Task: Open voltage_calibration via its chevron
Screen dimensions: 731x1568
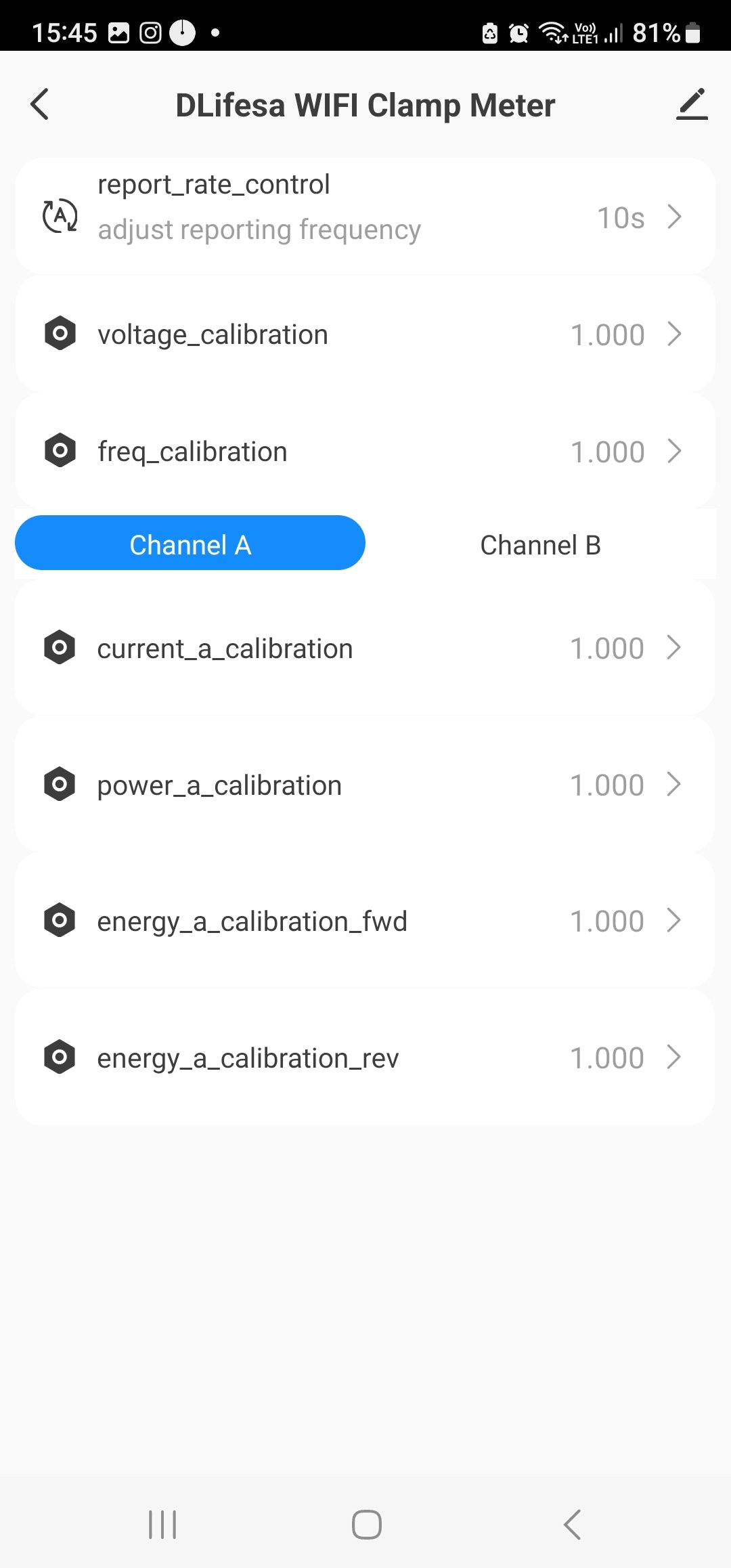Action: point(674,334)
